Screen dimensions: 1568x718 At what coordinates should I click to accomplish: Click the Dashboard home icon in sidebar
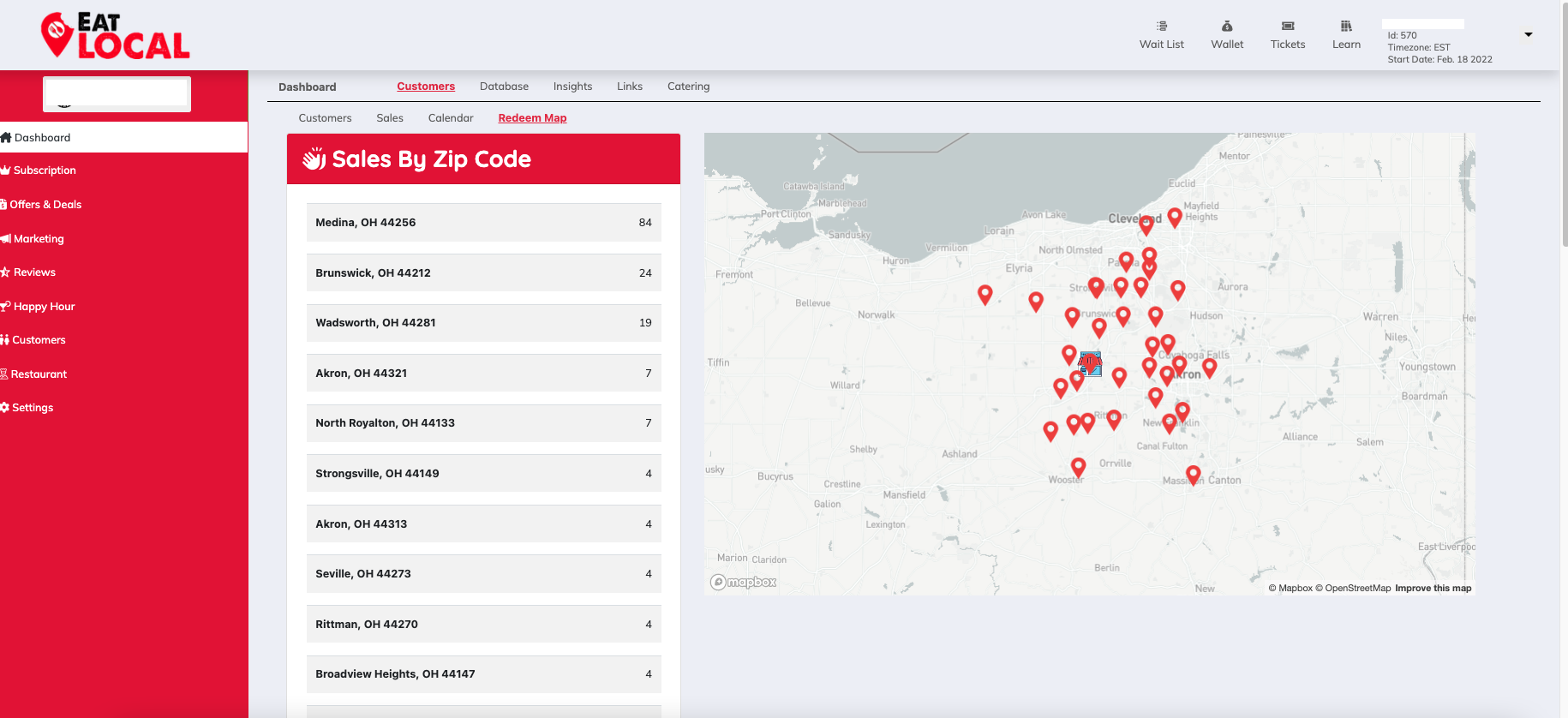click(x=6, y=137)
